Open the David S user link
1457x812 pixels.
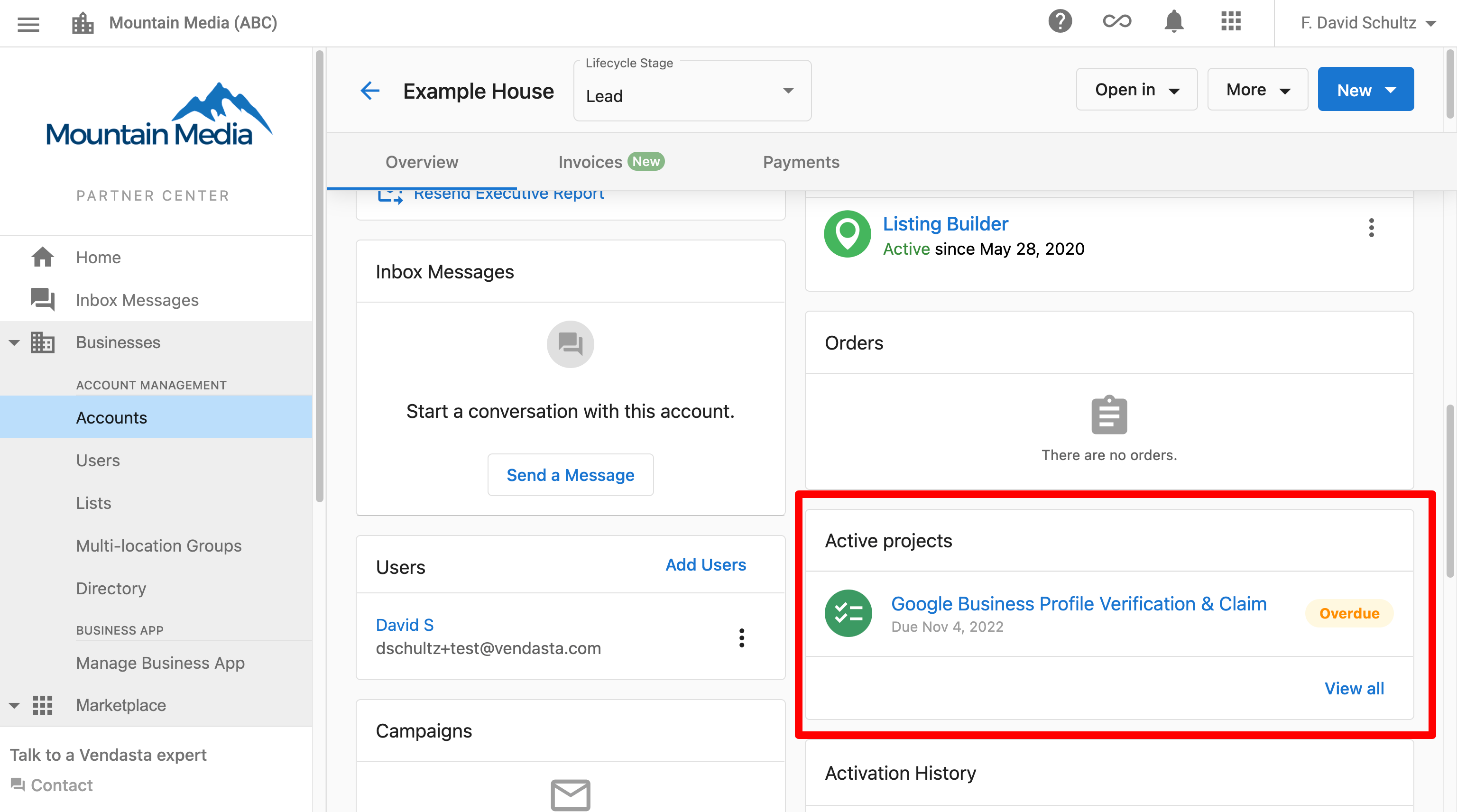tap(405, 625)
